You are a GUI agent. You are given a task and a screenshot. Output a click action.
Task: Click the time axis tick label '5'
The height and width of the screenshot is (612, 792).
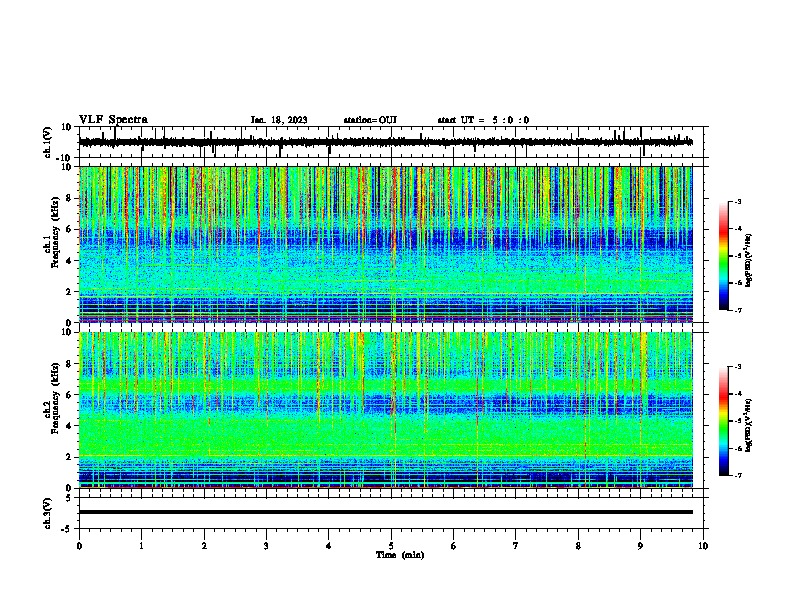[x=391, y=546]
